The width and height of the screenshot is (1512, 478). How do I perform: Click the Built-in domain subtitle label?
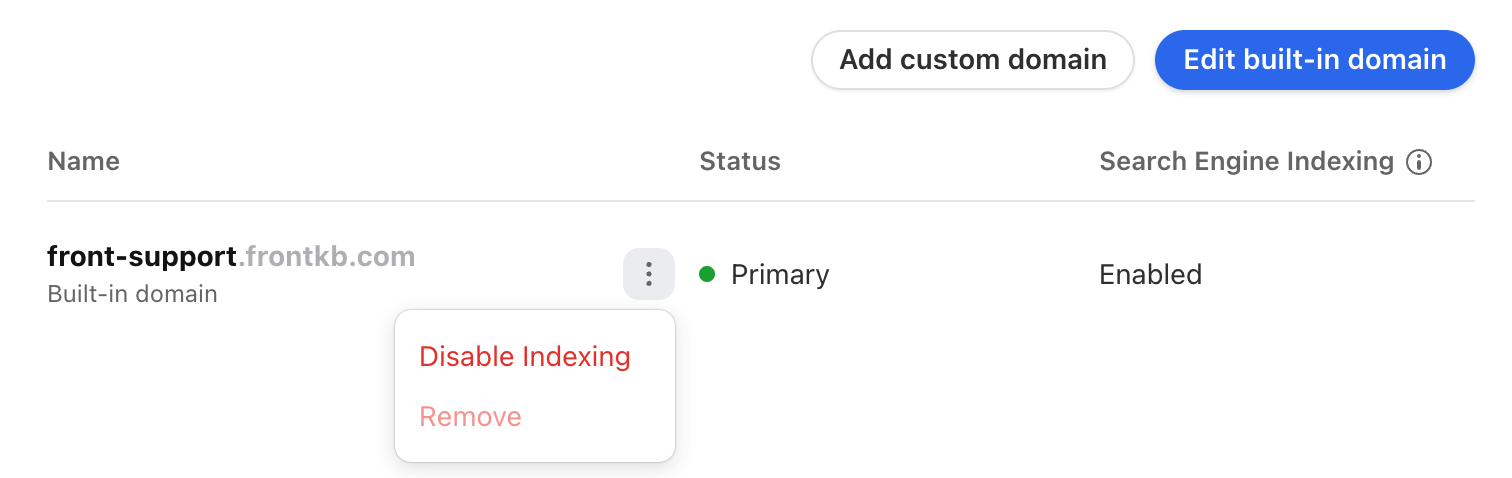pyautogui.click(x=133, y=295)
